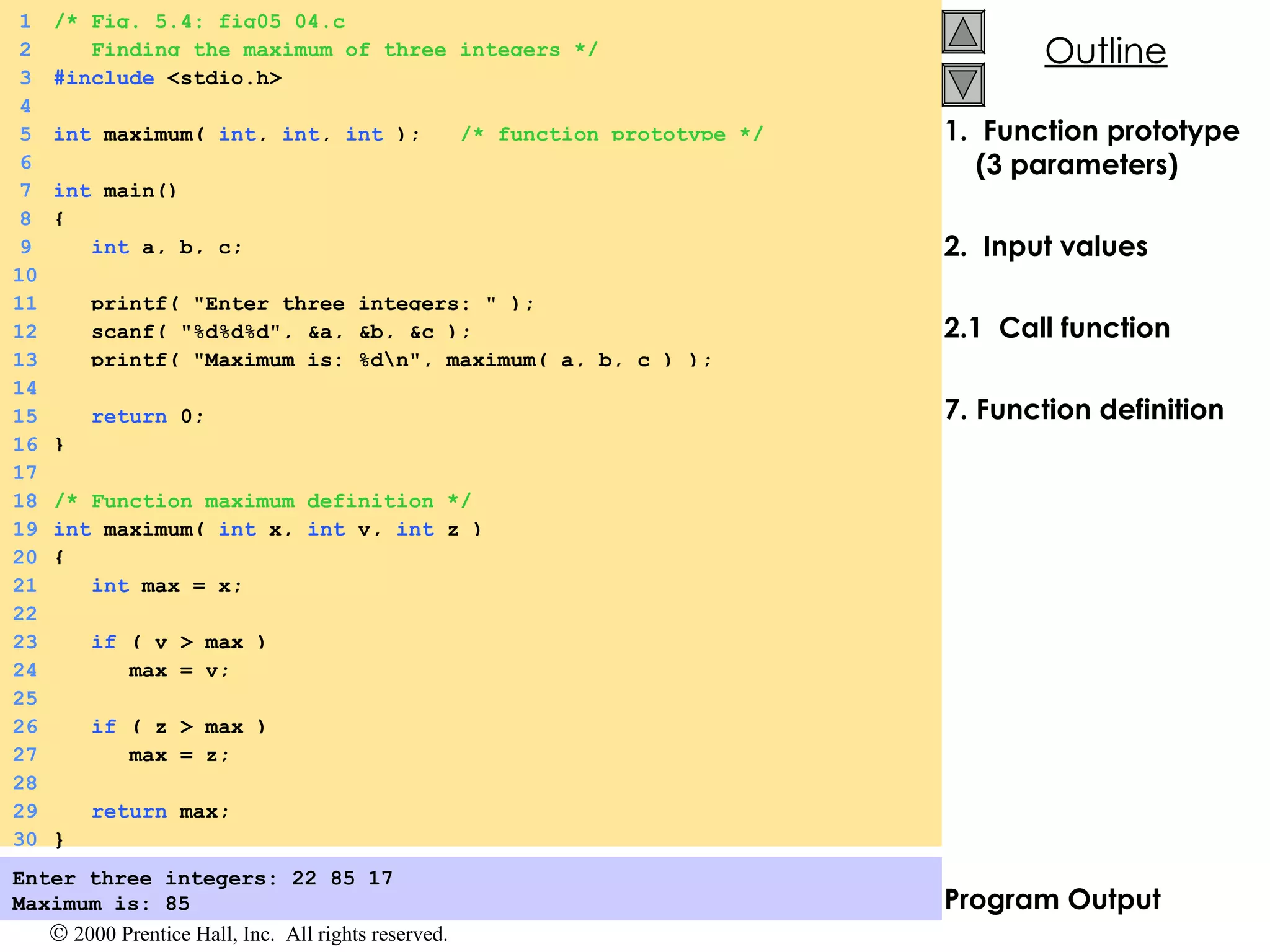
Task: Click the function prototype comment on line 5
Action: click(x=612, y=134)
